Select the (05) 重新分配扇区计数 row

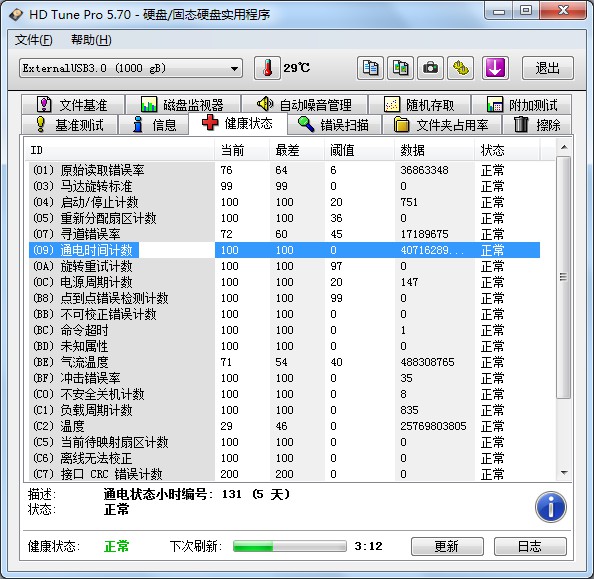tap(284, 218)
